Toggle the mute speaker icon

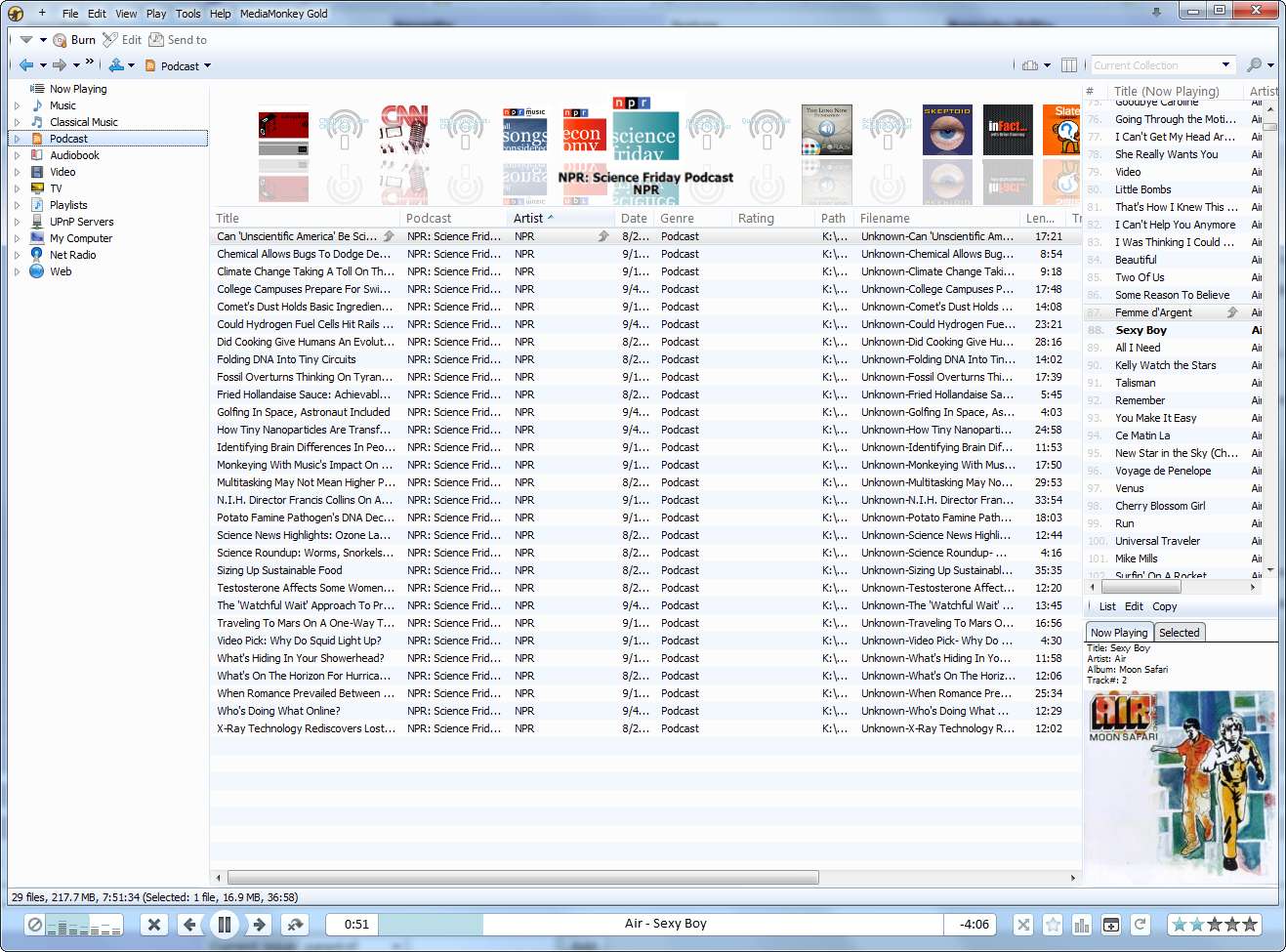(x=35, y=924)
